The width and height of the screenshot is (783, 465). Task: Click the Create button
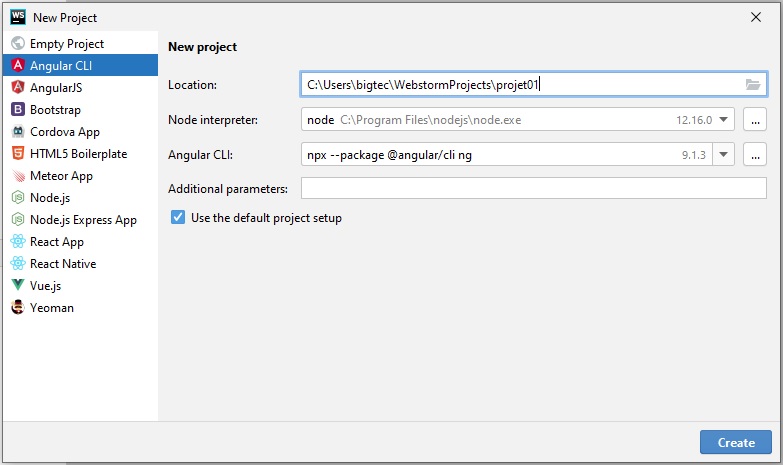736,442
